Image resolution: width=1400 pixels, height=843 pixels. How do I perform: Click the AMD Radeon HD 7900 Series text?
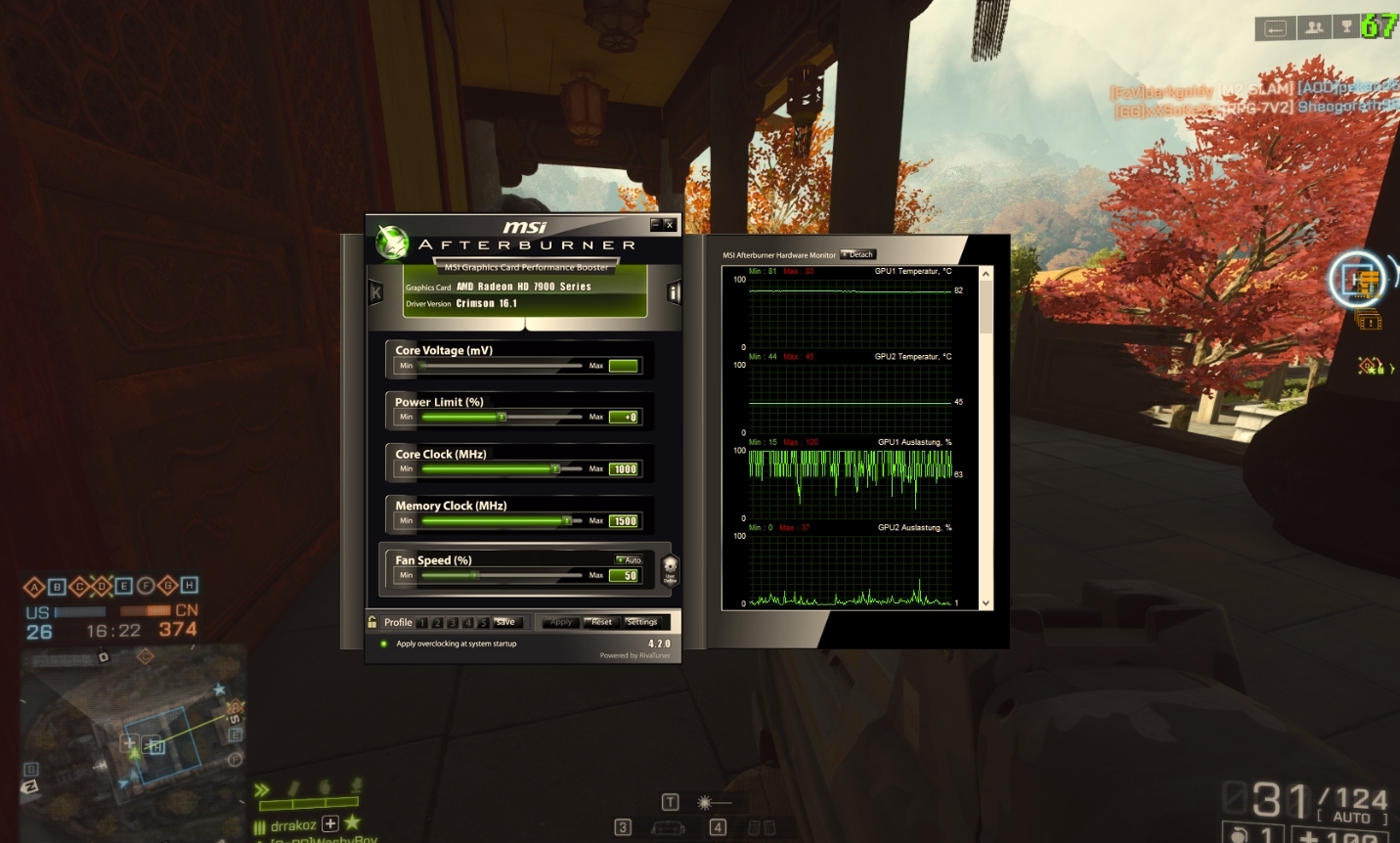[x=524, y=287]
